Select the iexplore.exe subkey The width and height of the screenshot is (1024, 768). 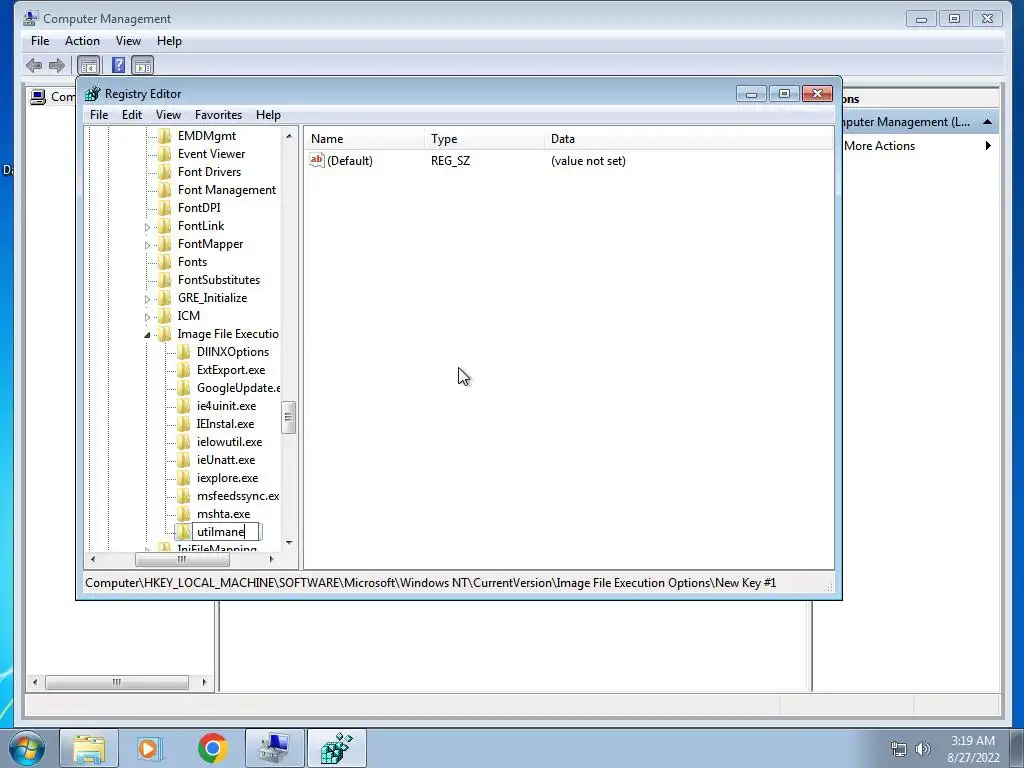pos(227,478)
